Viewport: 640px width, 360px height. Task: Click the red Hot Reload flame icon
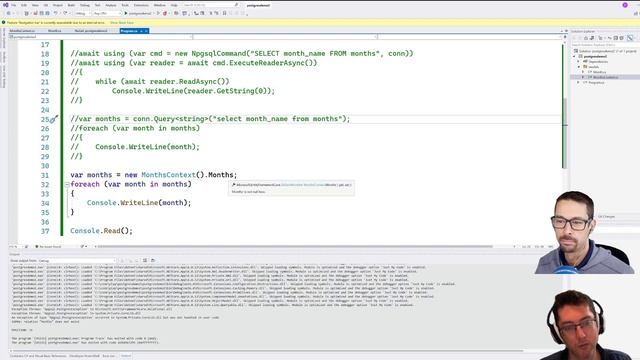click(165, 13)
